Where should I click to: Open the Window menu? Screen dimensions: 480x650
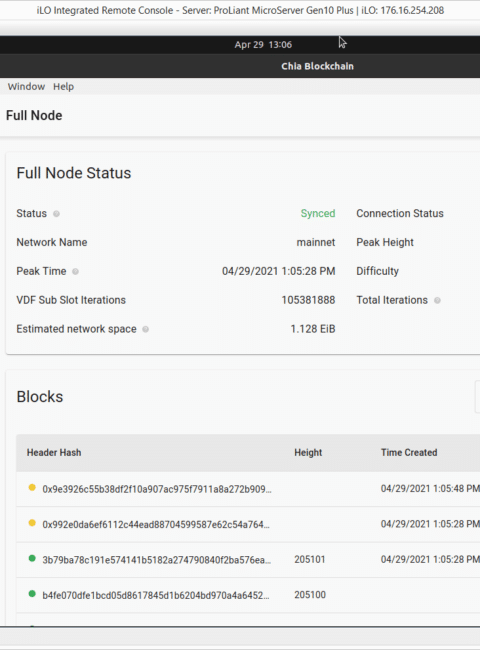pos(26,87)
